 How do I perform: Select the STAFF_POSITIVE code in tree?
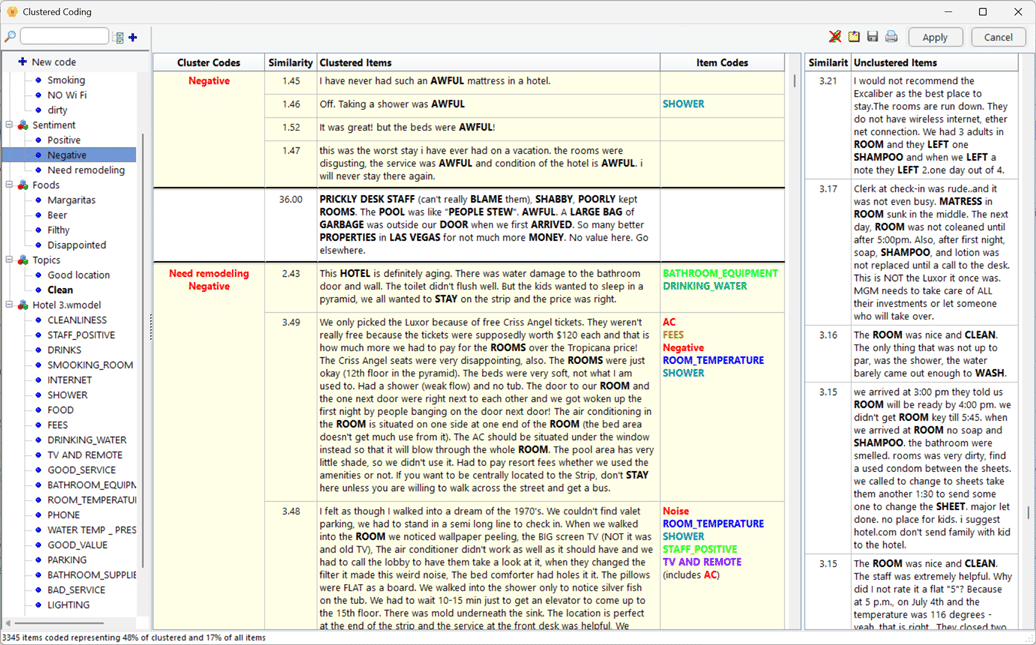tap(81, 335)
